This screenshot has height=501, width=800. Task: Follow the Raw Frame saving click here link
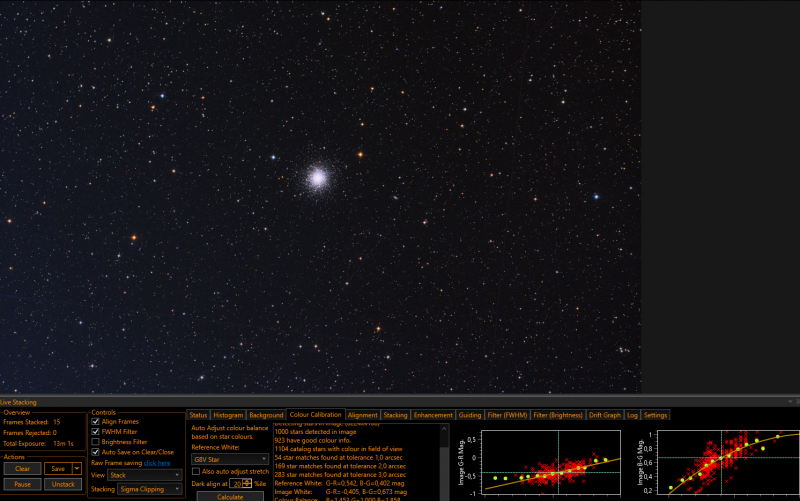click(157, 463)
